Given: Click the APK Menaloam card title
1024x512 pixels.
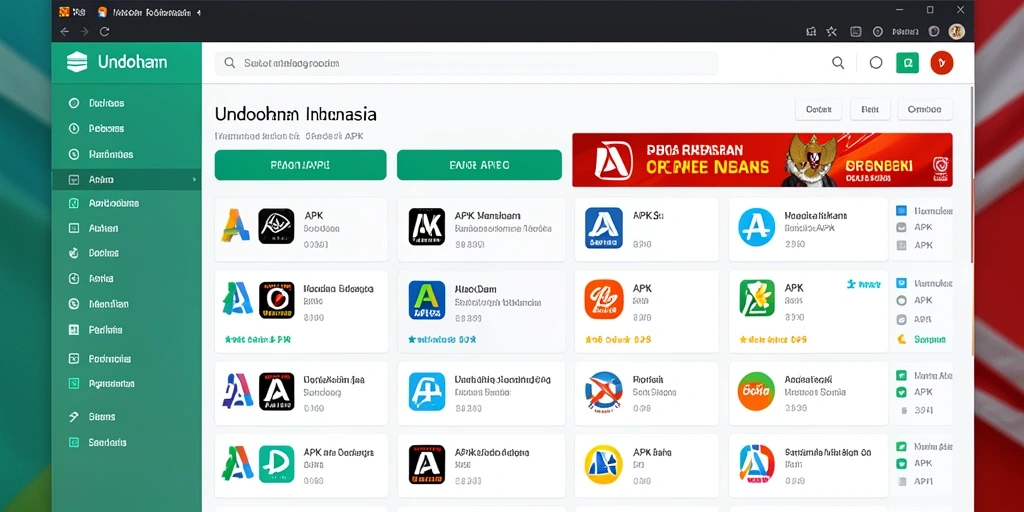Looking at the screenshot, I should (x=487, y=216).
